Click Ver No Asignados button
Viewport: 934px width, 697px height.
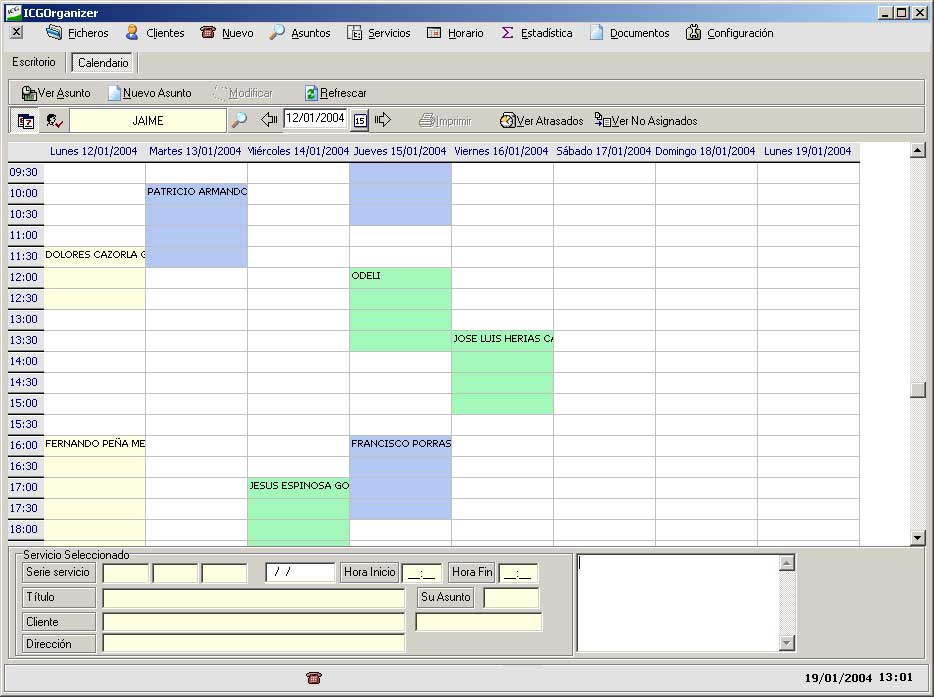(x=646, y=121)
